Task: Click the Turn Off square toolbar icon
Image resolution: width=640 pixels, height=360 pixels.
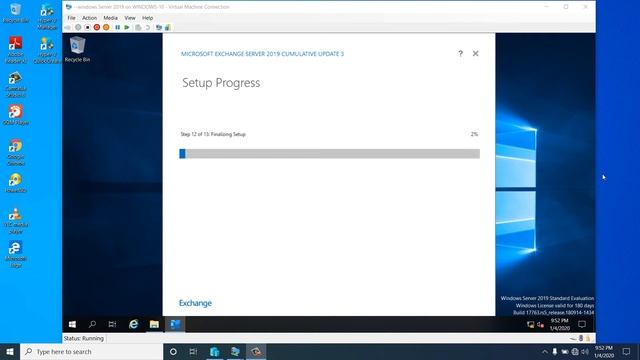Action: pyautogui.click(x=87, y=27)
